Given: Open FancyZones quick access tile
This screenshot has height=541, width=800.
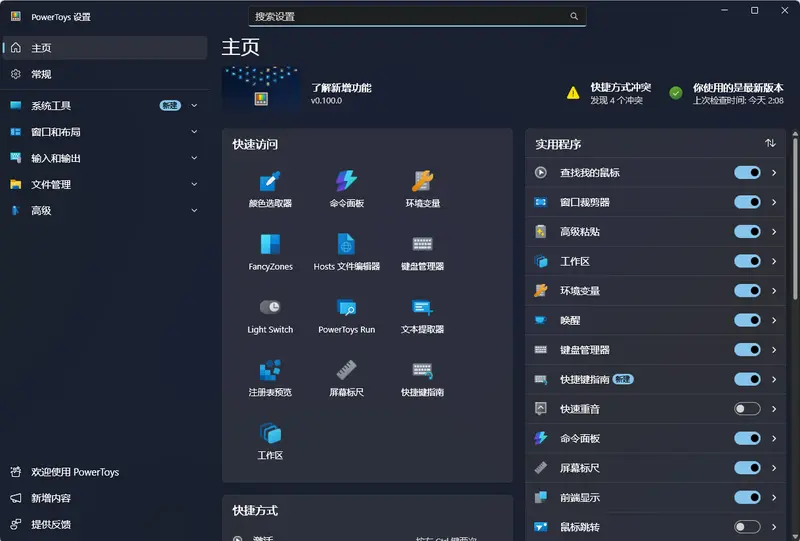Looking at the screenshot, I should coord(270,252).
